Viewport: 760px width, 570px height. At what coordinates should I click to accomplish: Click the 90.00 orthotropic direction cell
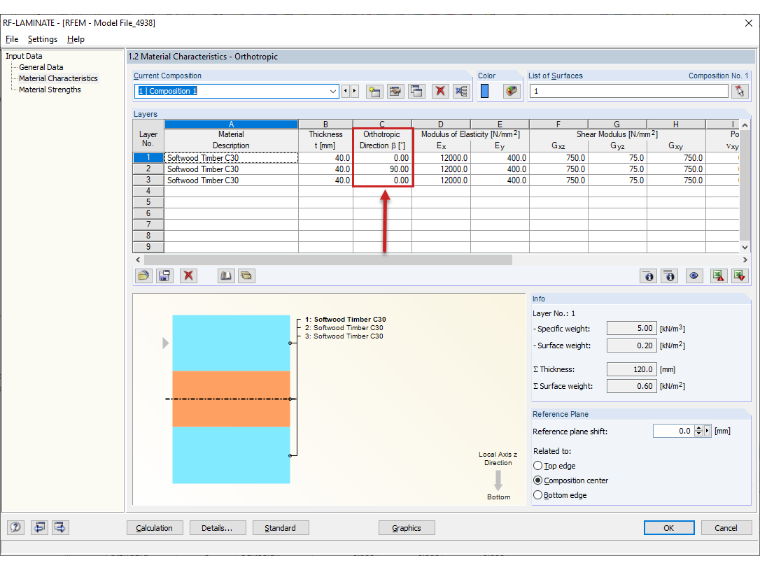pyautogui.click(x=382, y=169)
